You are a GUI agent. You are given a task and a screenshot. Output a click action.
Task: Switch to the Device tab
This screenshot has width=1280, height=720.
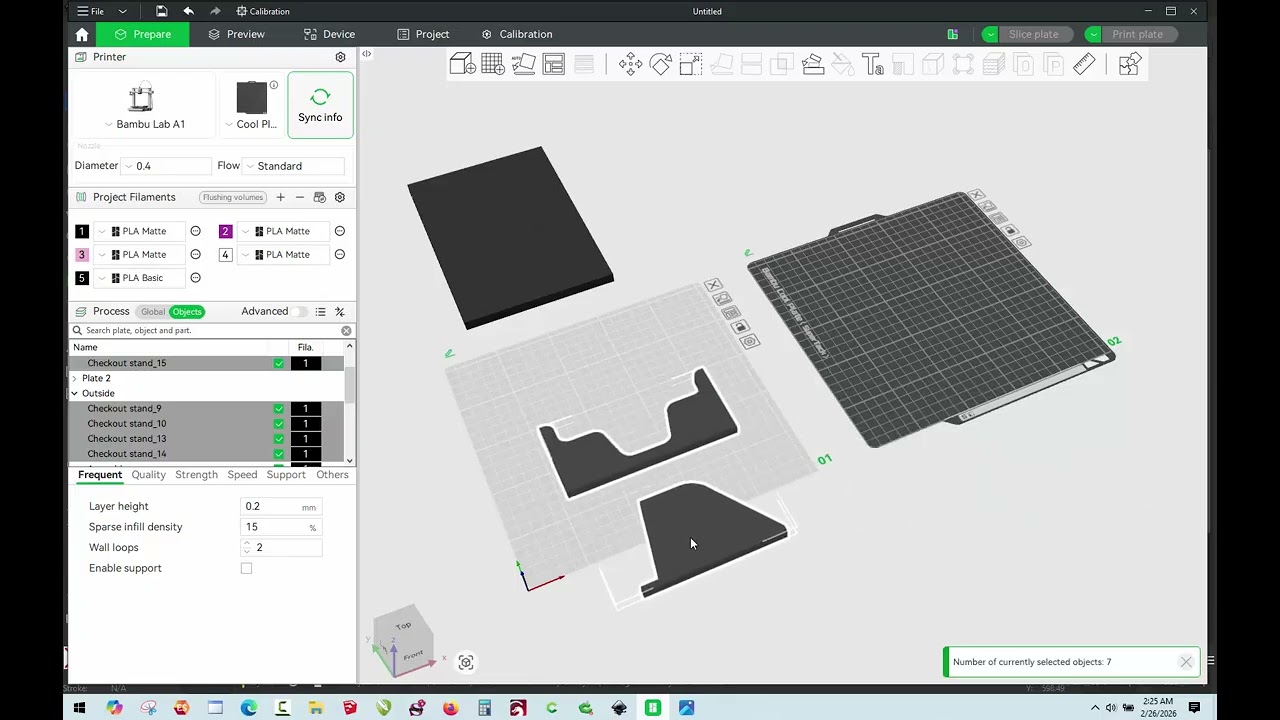click(329, 34)
